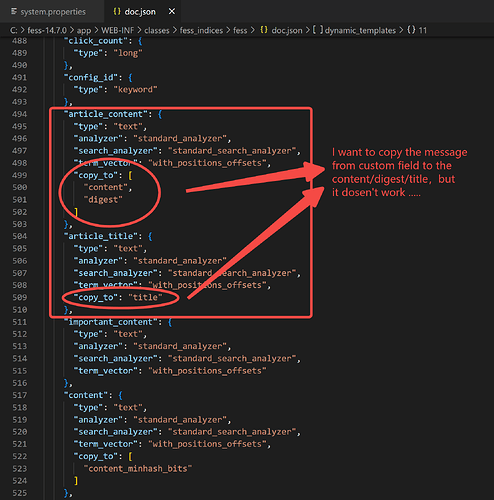Click "standard_search_analyzer" value on line 514

[232, 359]
